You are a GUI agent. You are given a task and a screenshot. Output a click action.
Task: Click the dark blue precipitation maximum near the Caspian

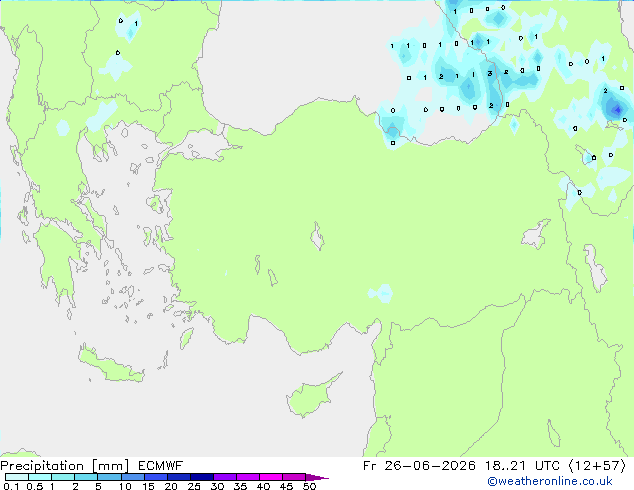(x=616, y=109)
